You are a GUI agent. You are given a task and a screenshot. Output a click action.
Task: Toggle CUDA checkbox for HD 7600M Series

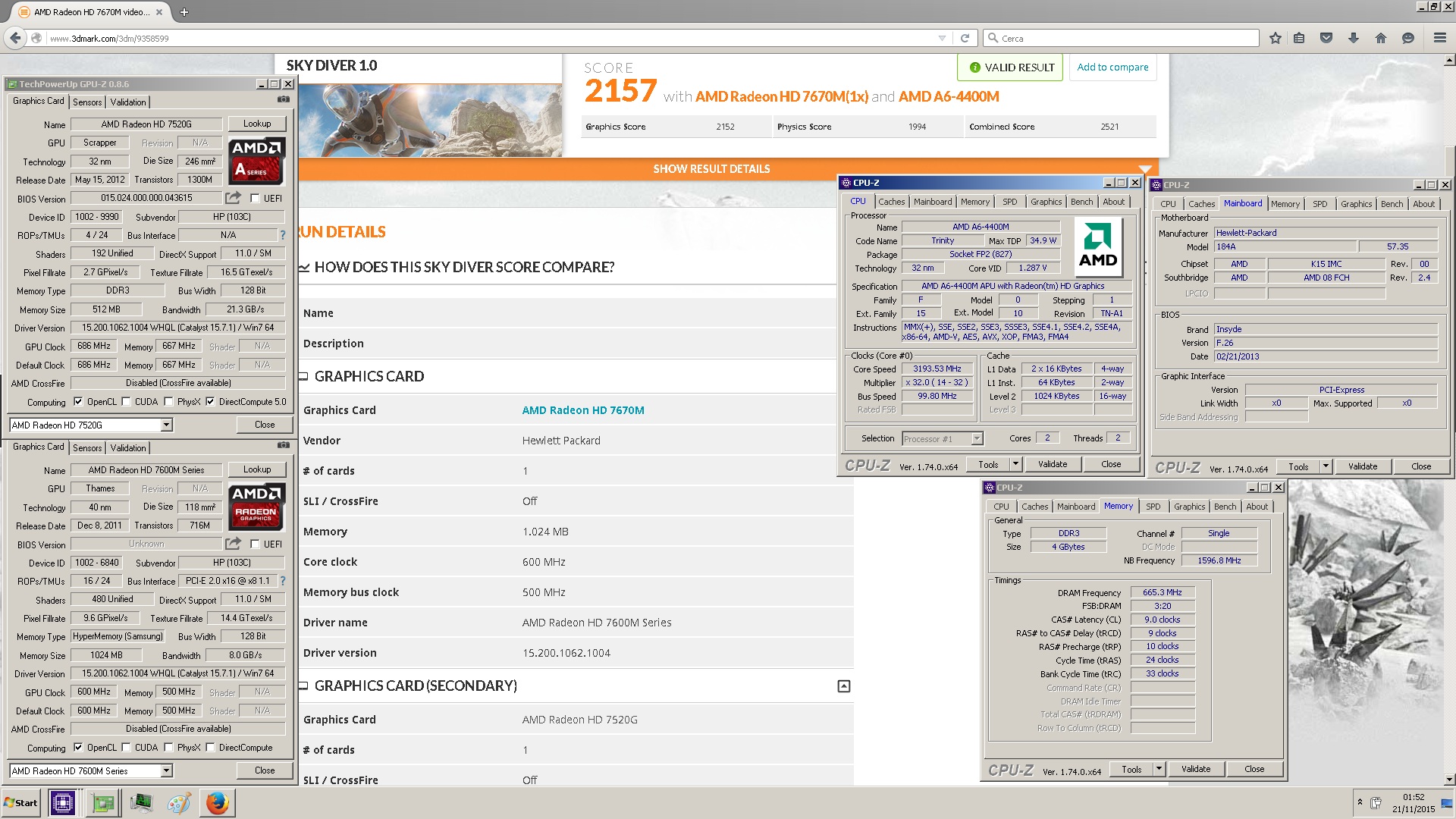pyautogui.click(x=126, y=748)
